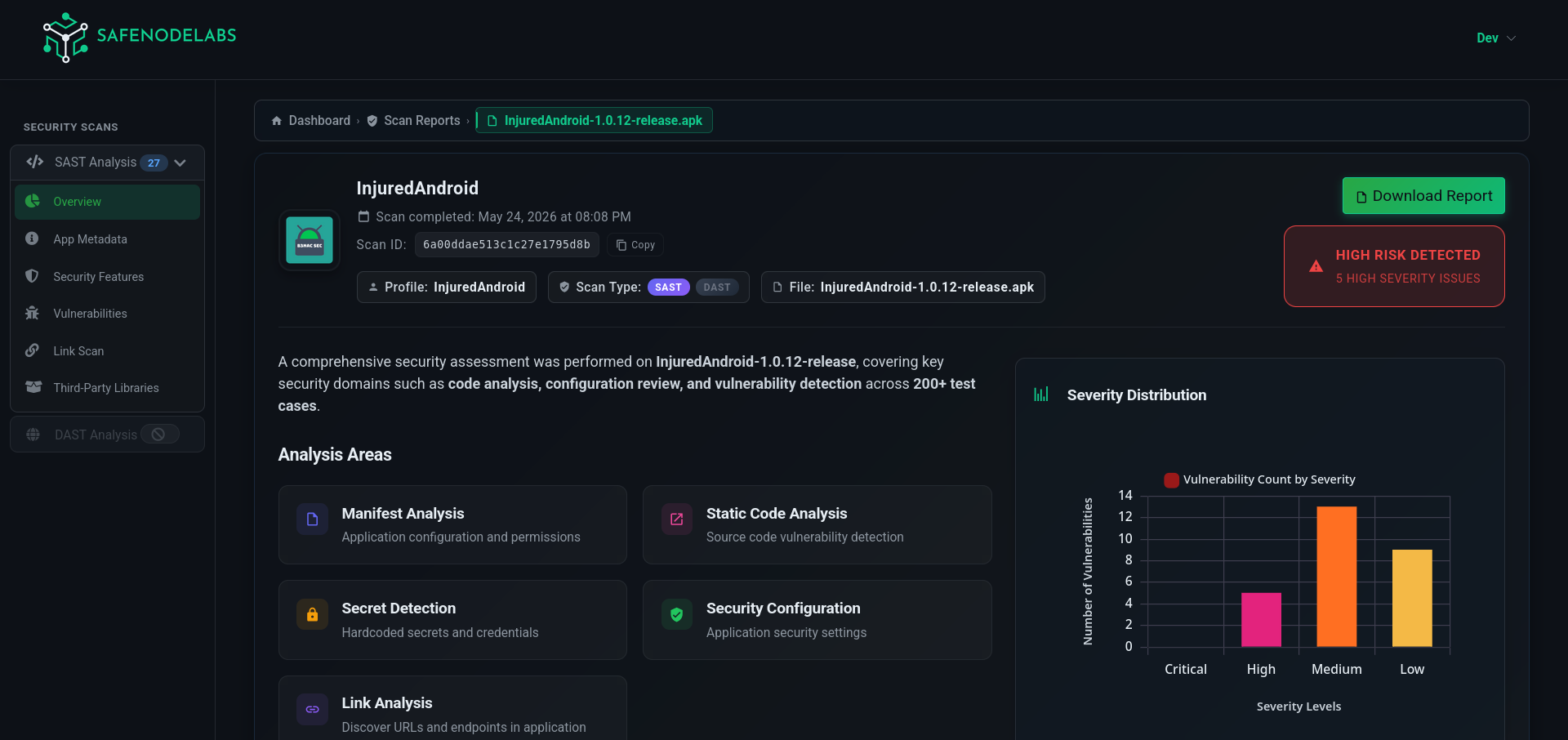Image resolution: width=1568 pixels, height=740 pixels.
Task: Click the Security Configuration shield check icon
Action: pos(676,614)
